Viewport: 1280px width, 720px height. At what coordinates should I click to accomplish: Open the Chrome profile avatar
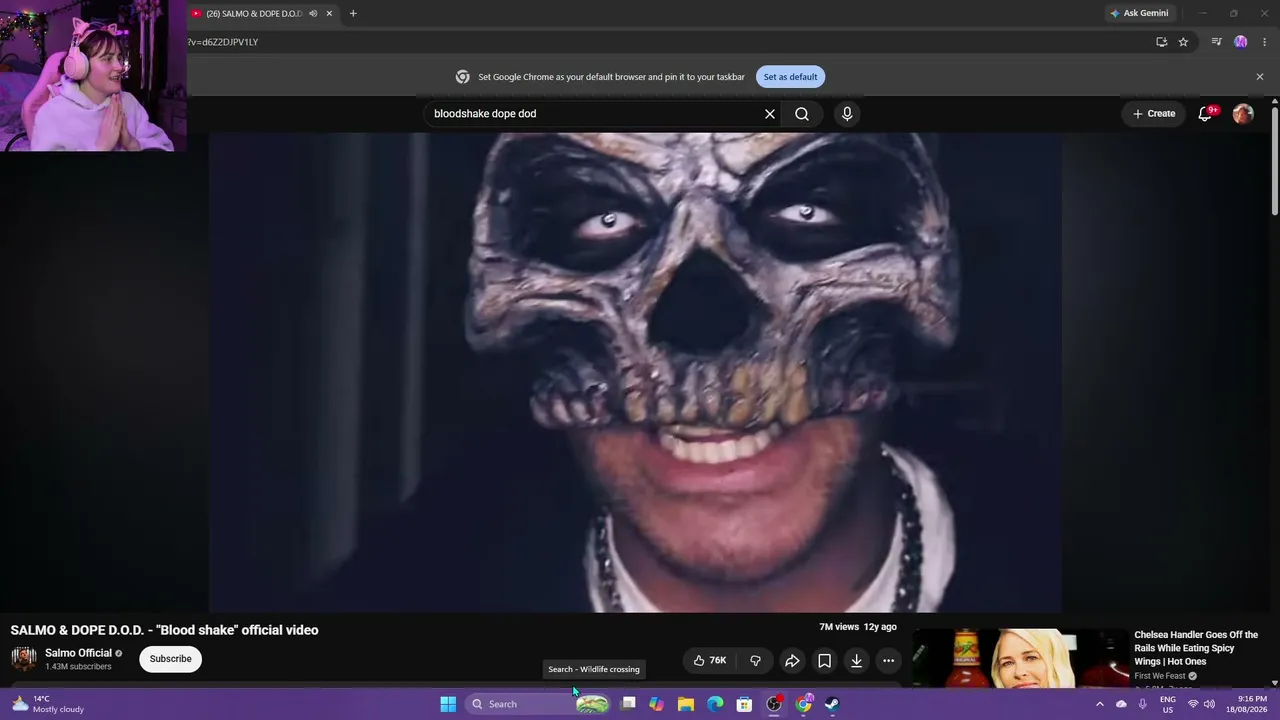tap(1241, 42)
